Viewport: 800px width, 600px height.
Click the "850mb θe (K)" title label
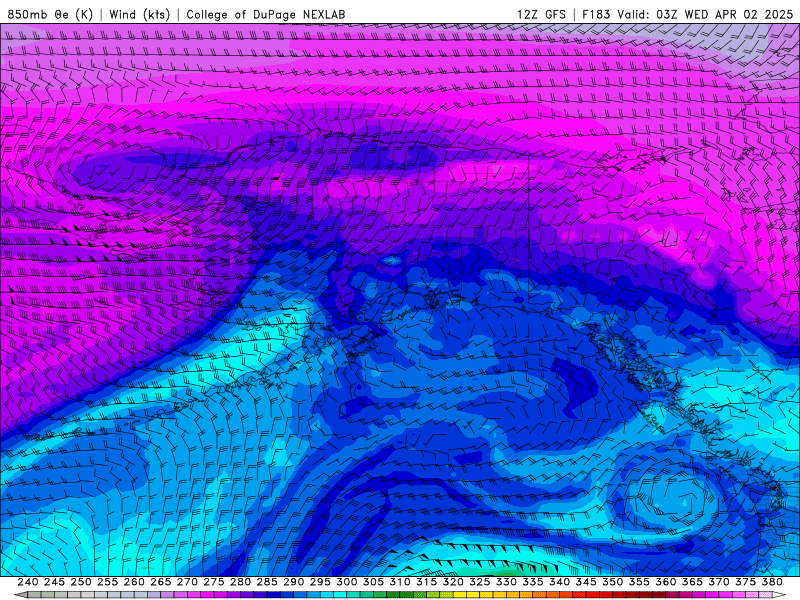(50, 14)
